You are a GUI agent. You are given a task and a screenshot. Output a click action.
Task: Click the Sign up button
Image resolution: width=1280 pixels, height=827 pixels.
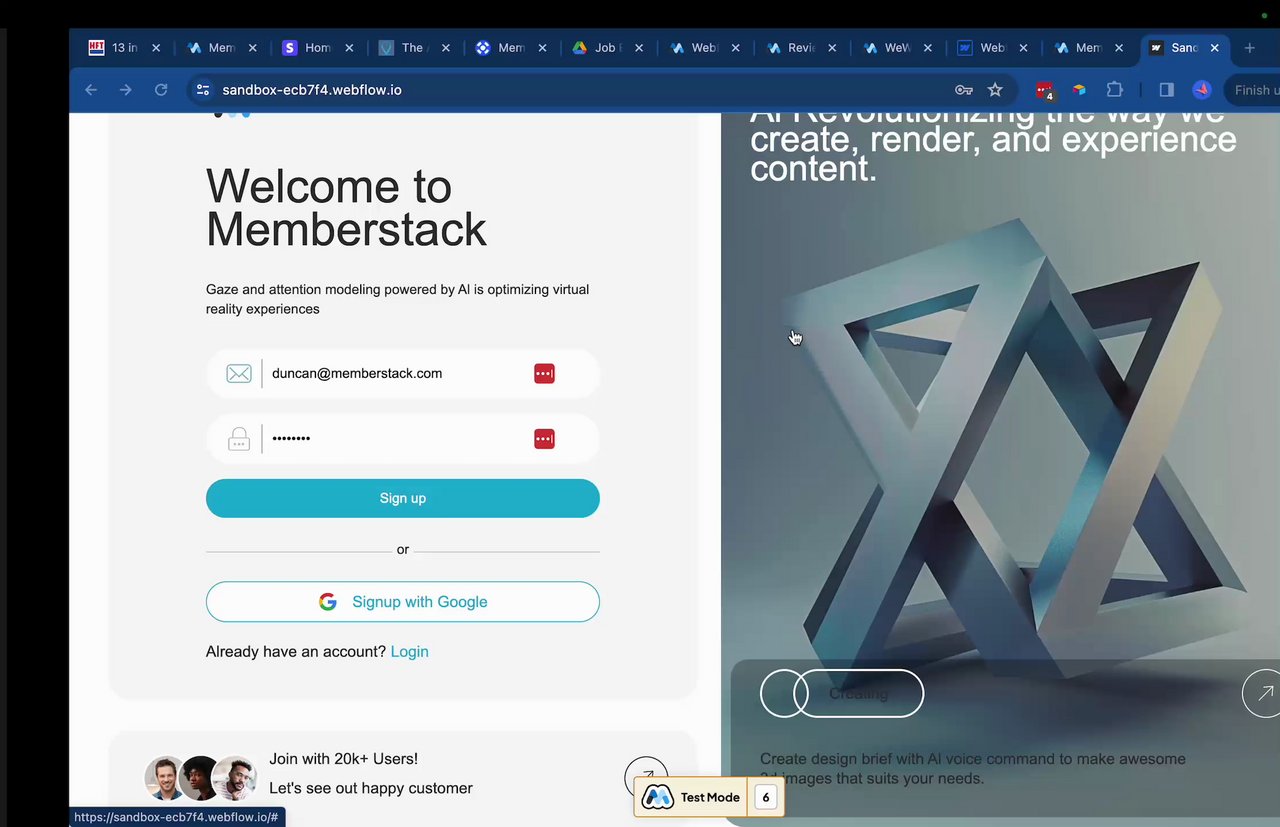pos(403,498)
